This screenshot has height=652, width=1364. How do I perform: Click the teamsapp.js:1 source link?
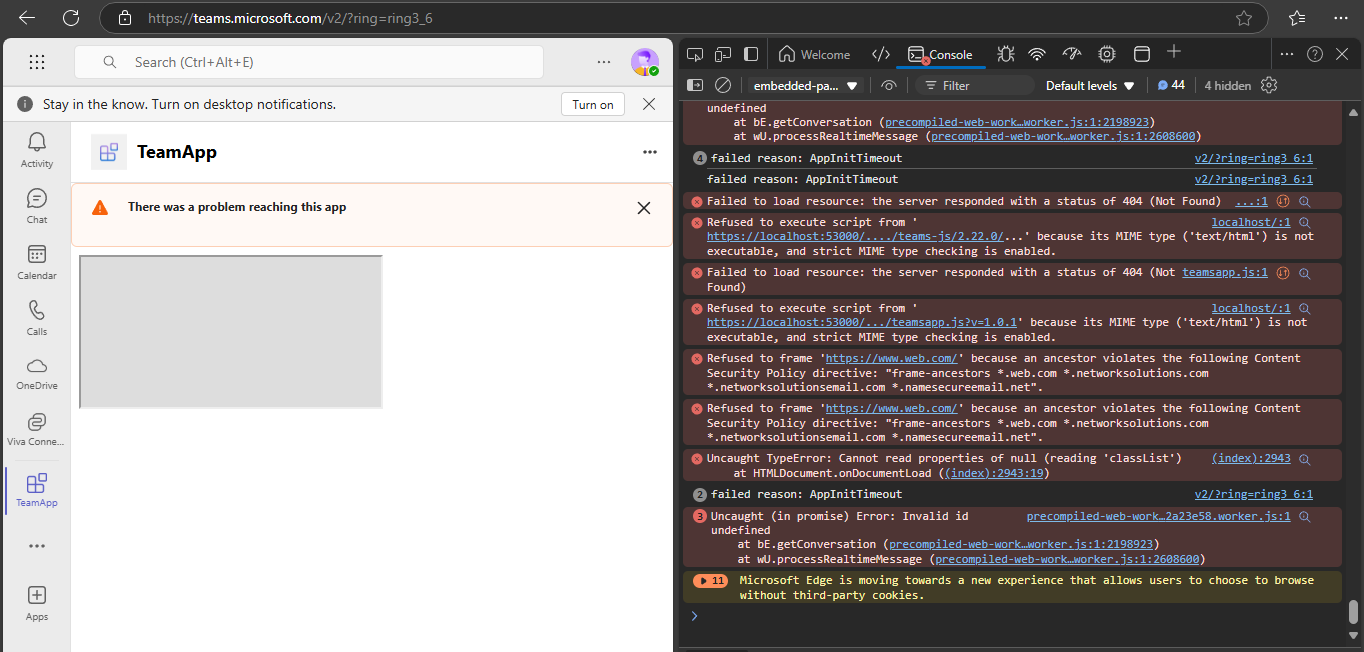(1225, 272)
